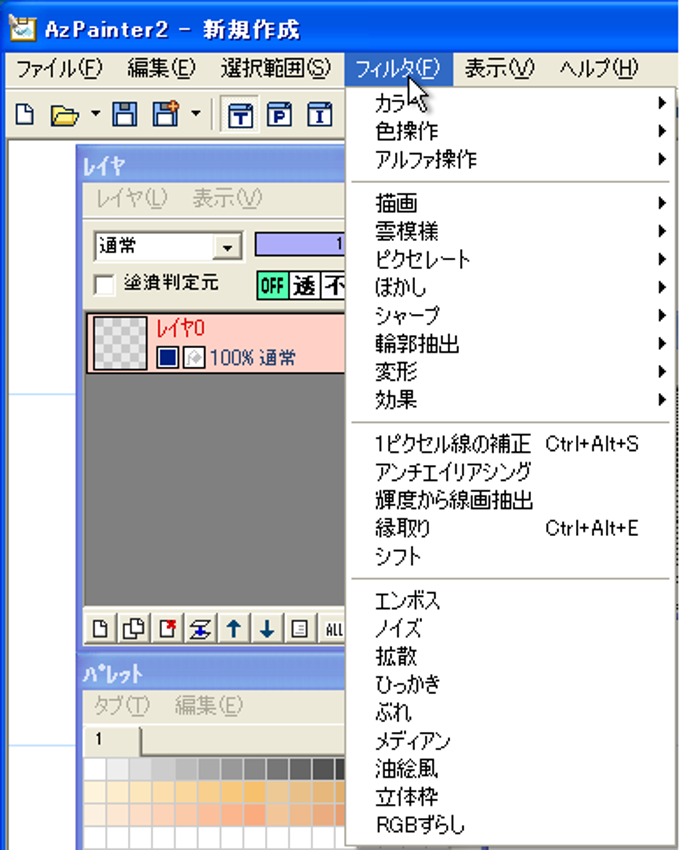Apply the エンボス filter

coord(510,601)
